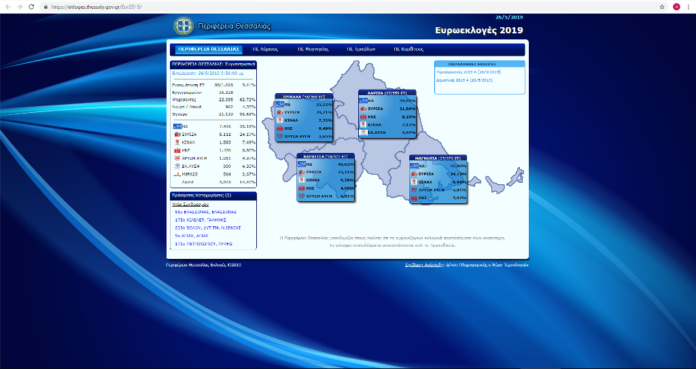Viewport: 696px width, 369px height.
Task: Click the Περιφέρεια Θεσσαλίας emblem logo
Action: click(183, 26)
